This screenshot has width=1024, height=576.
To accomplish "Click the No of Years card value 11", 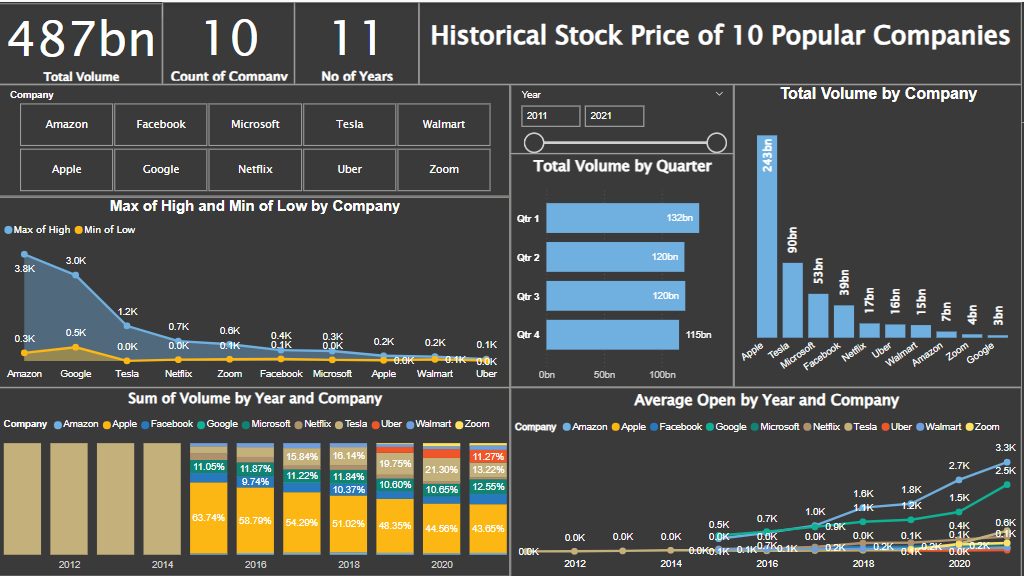I will pyautogui.click(x=356, y=38).
